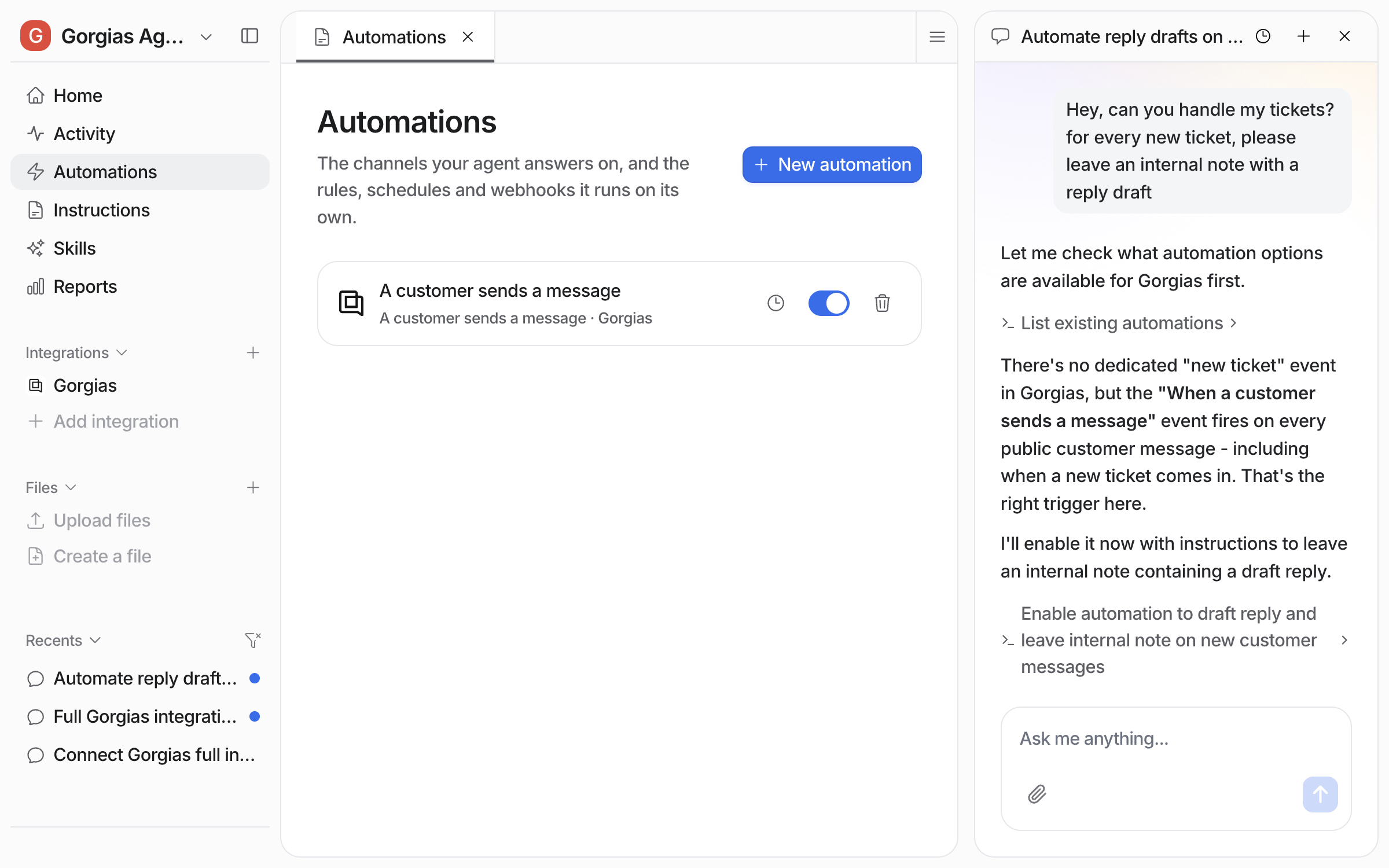Click the Automations tab document icon

[322, 37]
